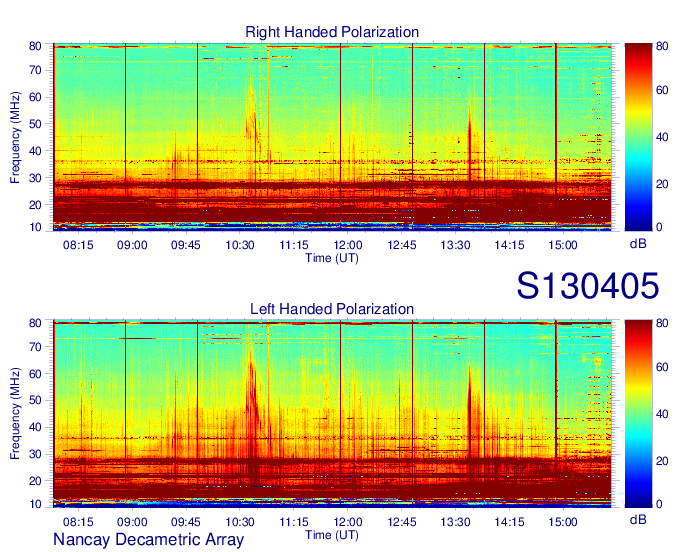Click the 15:00 time tick under Right Handed plot
This screenshot has width=680, height=552.
point(563,245)
